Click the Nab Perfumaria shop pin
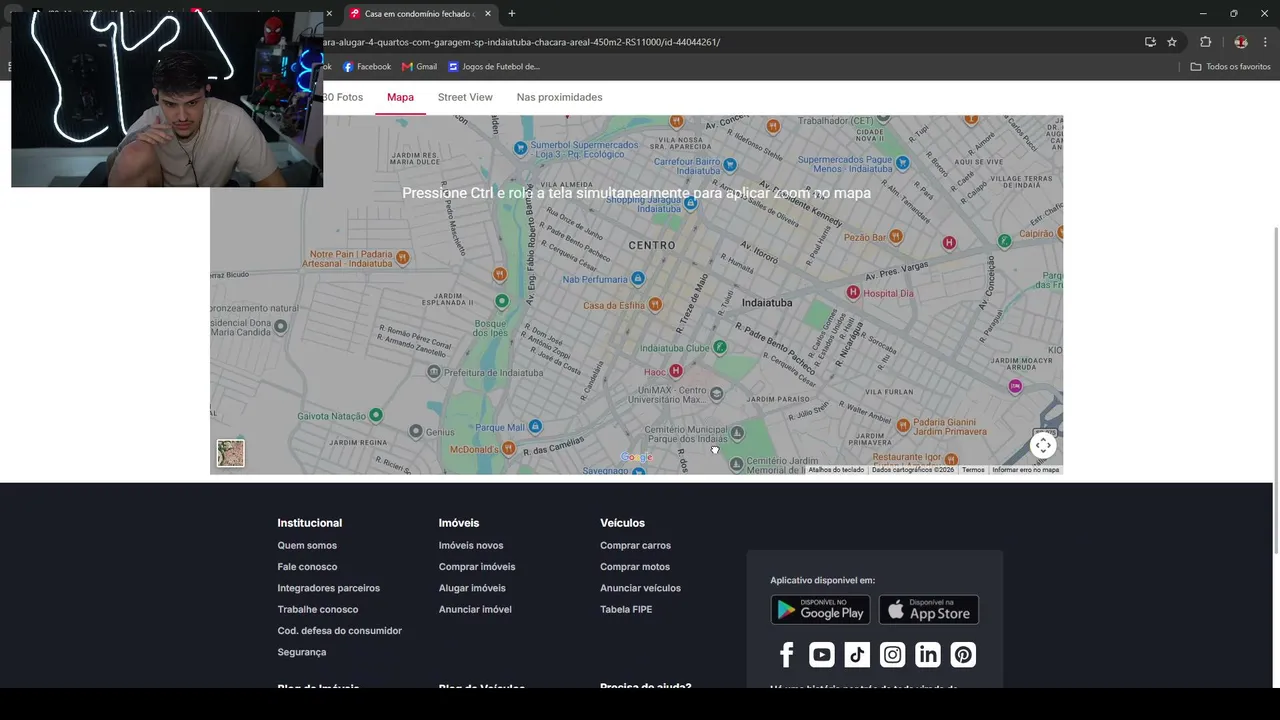This screenshot has height=720, width=1280. (638, 278)
